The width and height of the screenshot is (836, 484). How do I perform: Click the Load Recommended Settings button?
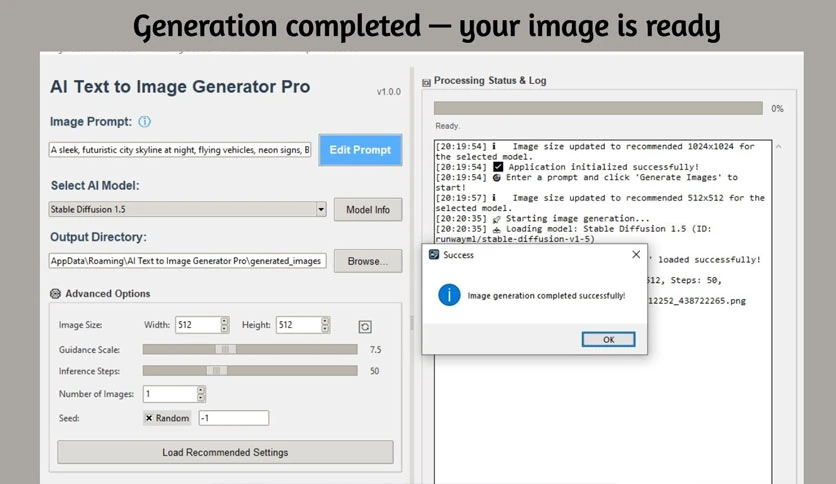225,452
